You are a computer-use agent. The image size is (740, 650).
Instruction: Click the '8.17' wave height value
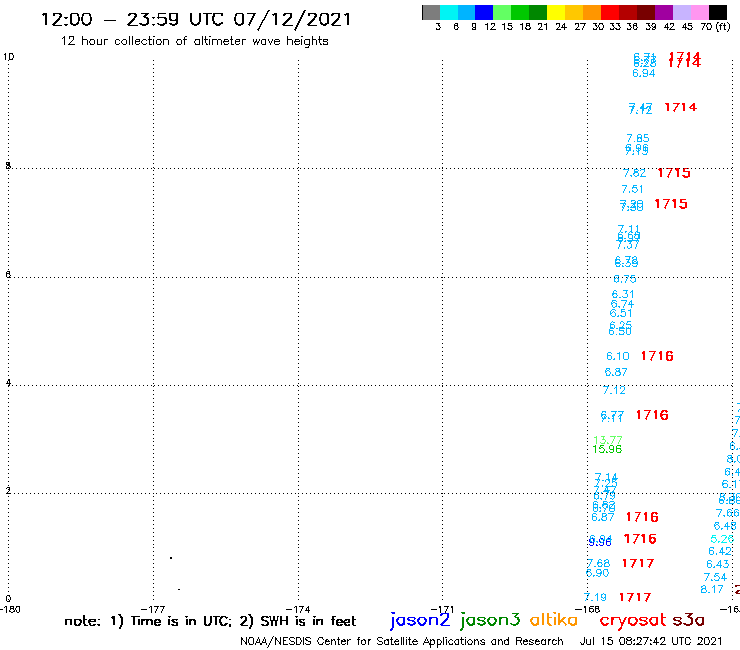pos(712,590)
